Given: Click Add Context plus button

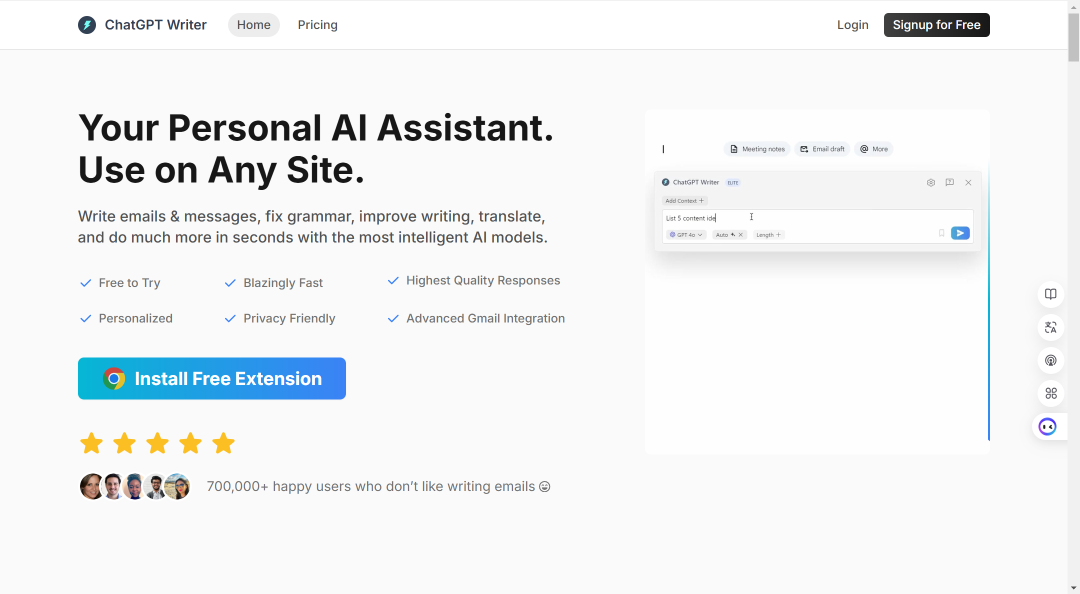Looking at the screenshot, I should coord(684,201).
